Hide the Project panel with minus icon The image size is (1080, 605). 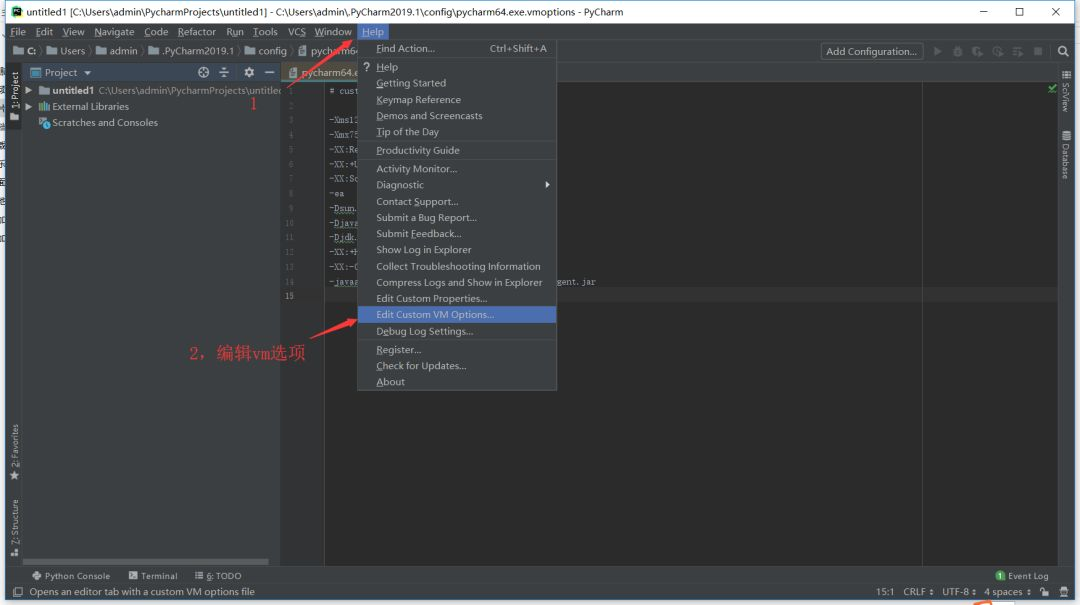[269, 72]
